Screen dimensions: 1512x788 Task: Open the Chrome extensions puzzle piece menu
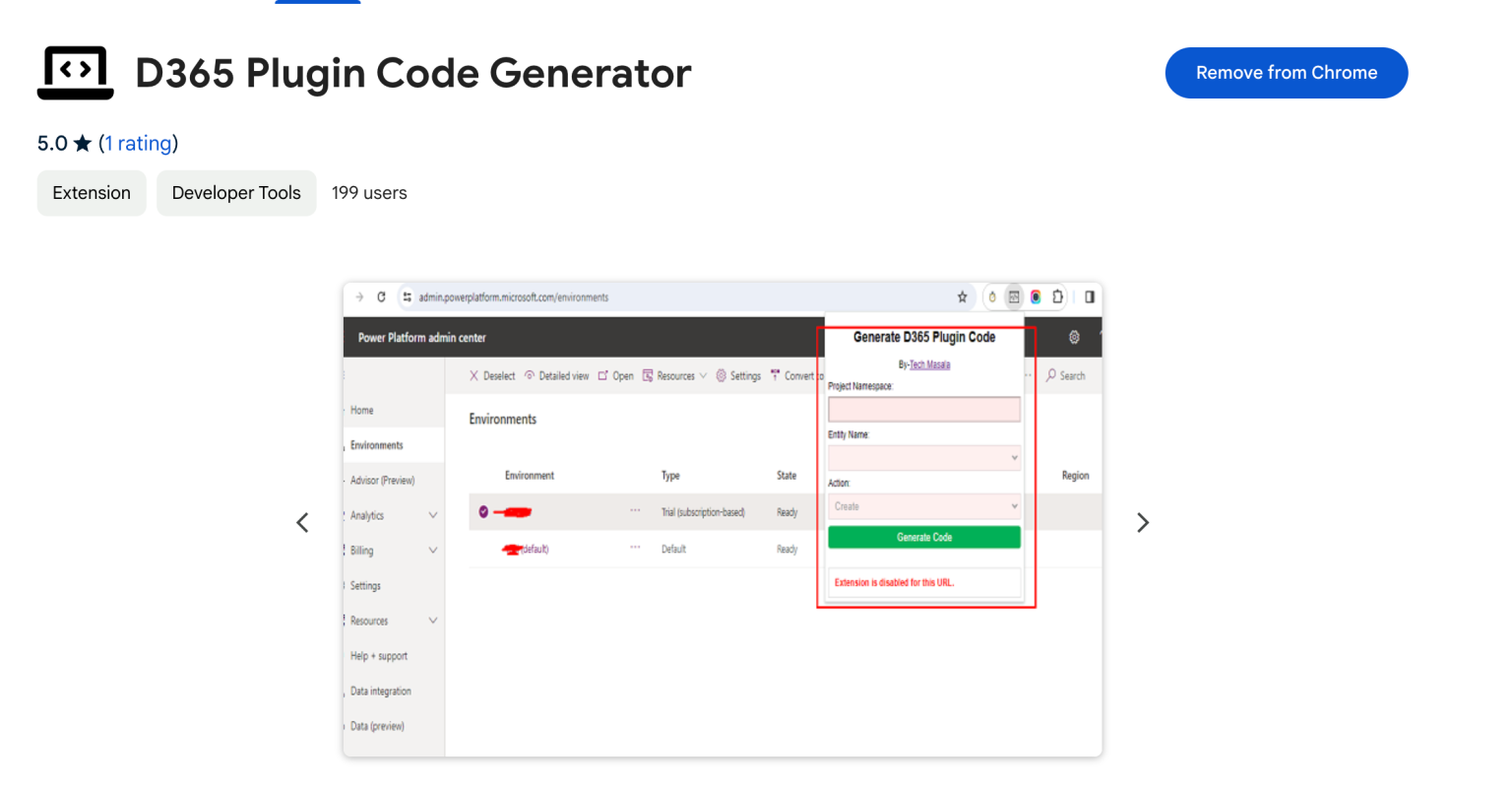(x=1057, y=295)
